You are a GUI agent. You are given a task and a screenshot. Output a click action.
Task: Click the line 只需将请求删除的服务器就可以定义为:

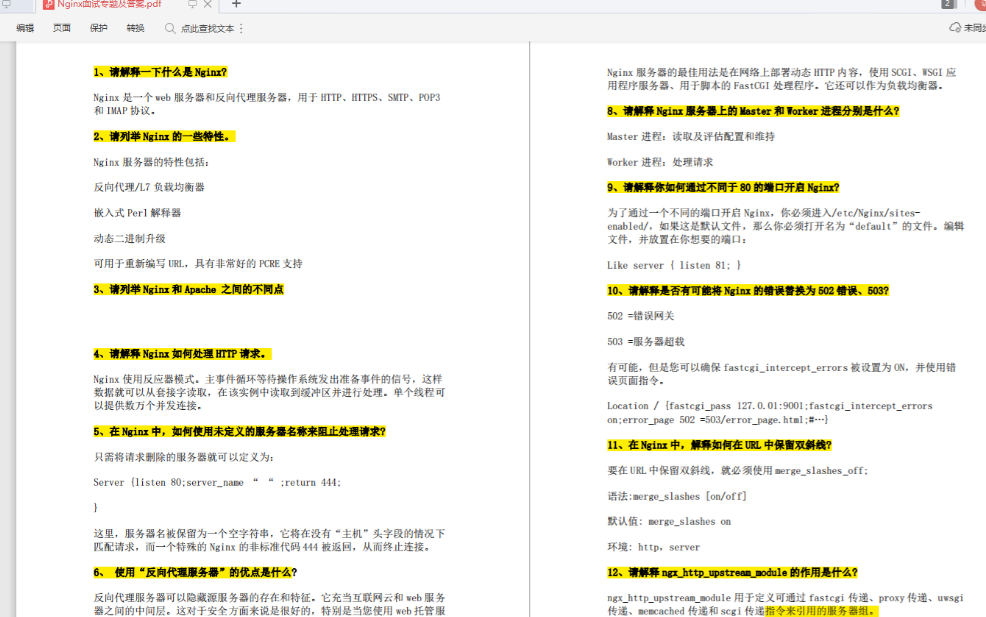(184, 457)
